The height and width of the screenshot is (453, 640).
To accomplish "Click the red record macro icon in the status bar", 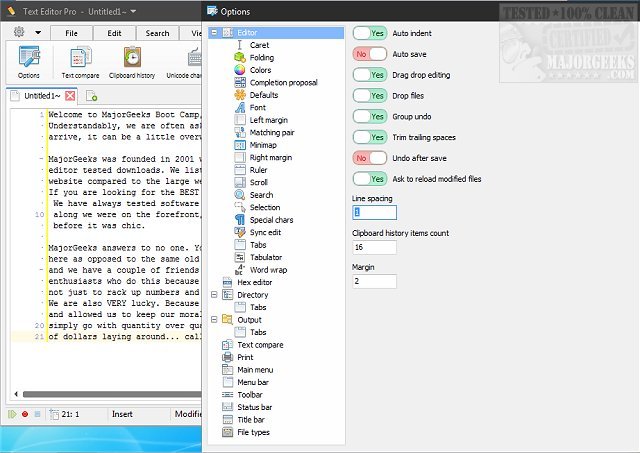I will [x=25, y=414].
